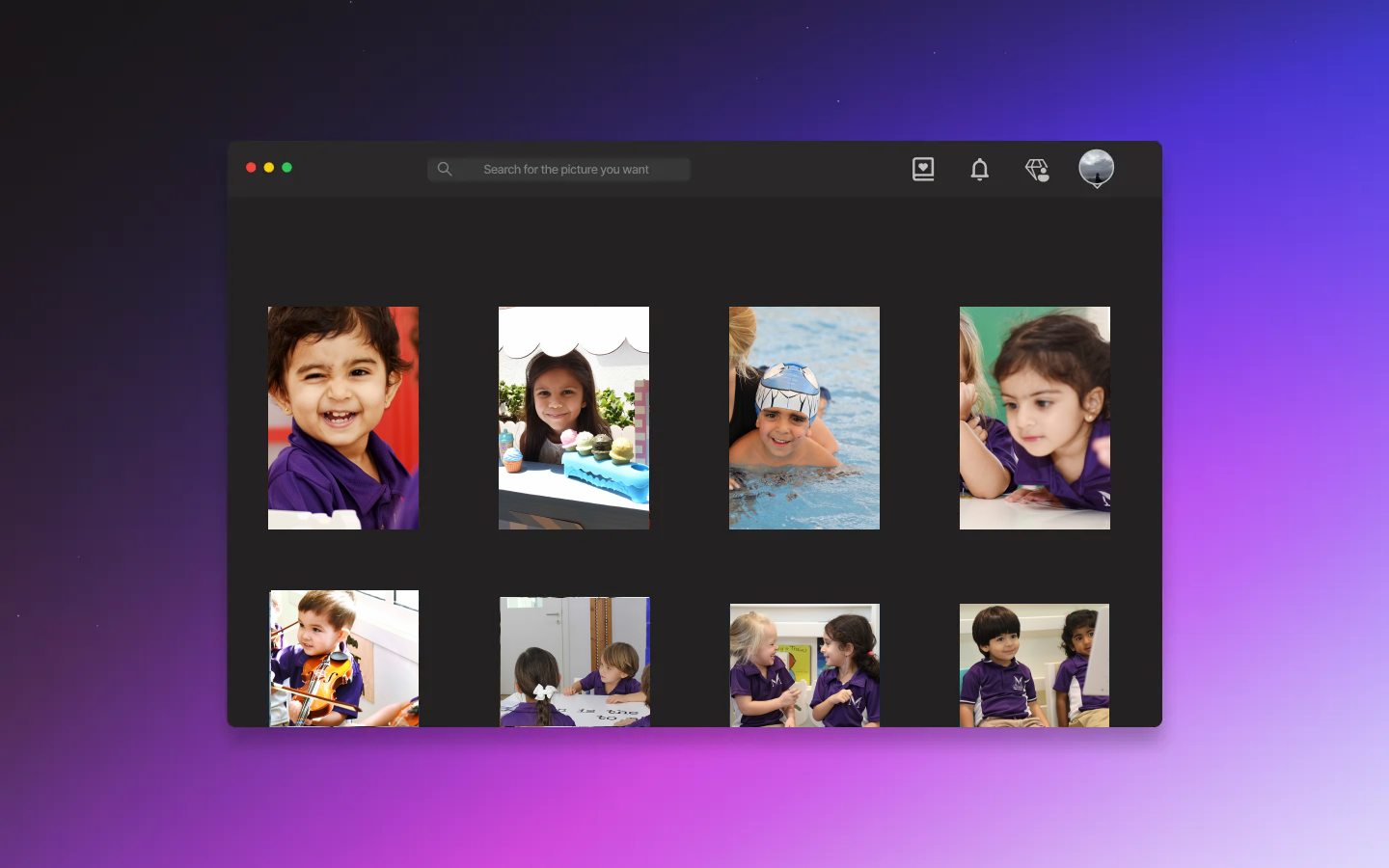This screenshot has width=1389, height=868.
Task: Open photo of girl with white hair bow
Action: point(575,662)
